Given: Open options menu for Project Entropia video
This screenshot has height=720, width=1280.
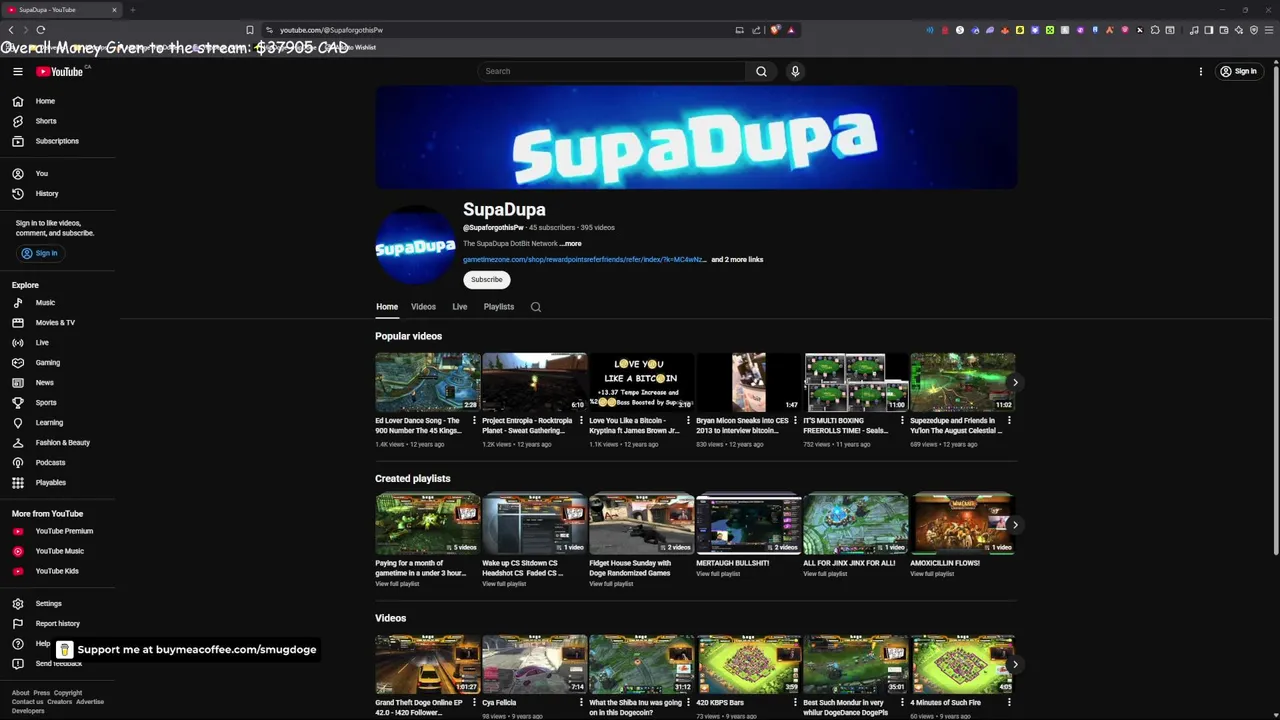Looking at the screenshot, I should point(581,421).
